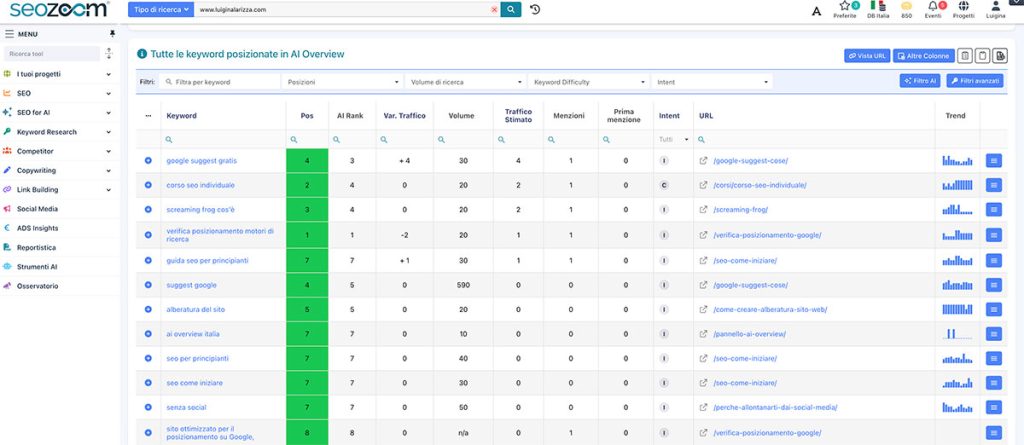
Task: Open the Intent filter dropdown
Action: [712, 82]
